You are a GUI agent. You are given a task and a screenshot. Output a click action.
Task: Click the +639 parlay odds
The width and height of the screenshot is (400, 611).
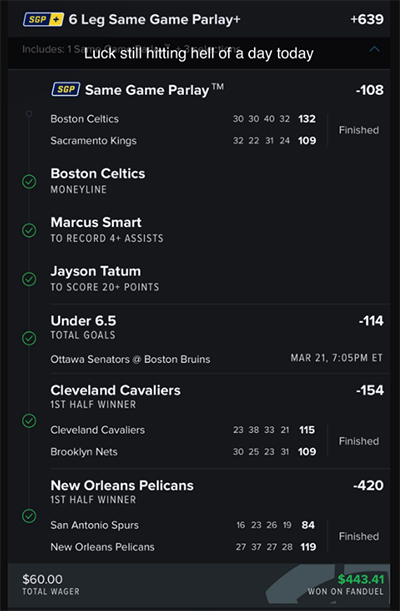tap(367, 19)
